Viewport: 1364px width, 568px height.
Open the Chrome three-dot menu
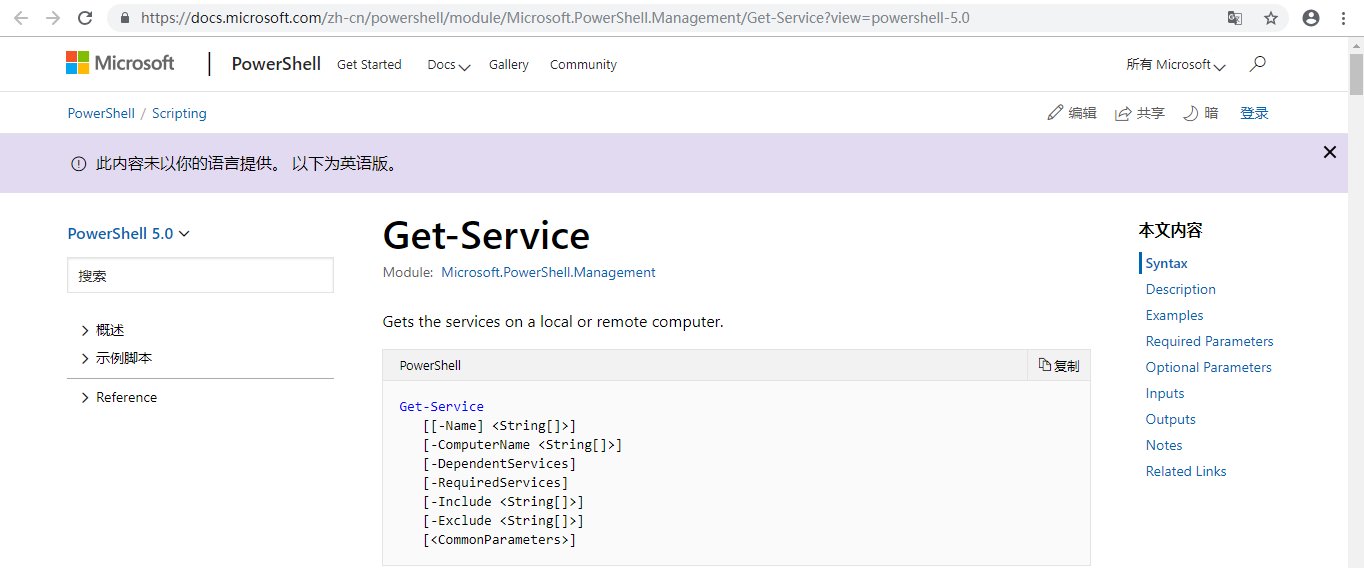pos(1343,18)
